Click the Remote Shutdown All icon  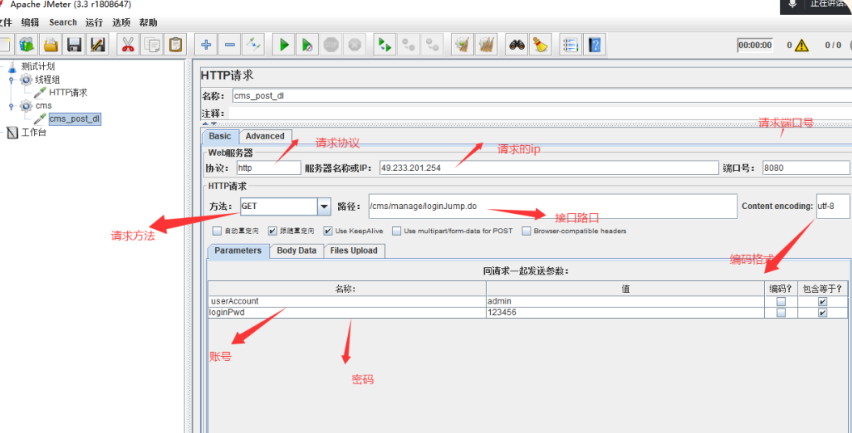[432, 45]
